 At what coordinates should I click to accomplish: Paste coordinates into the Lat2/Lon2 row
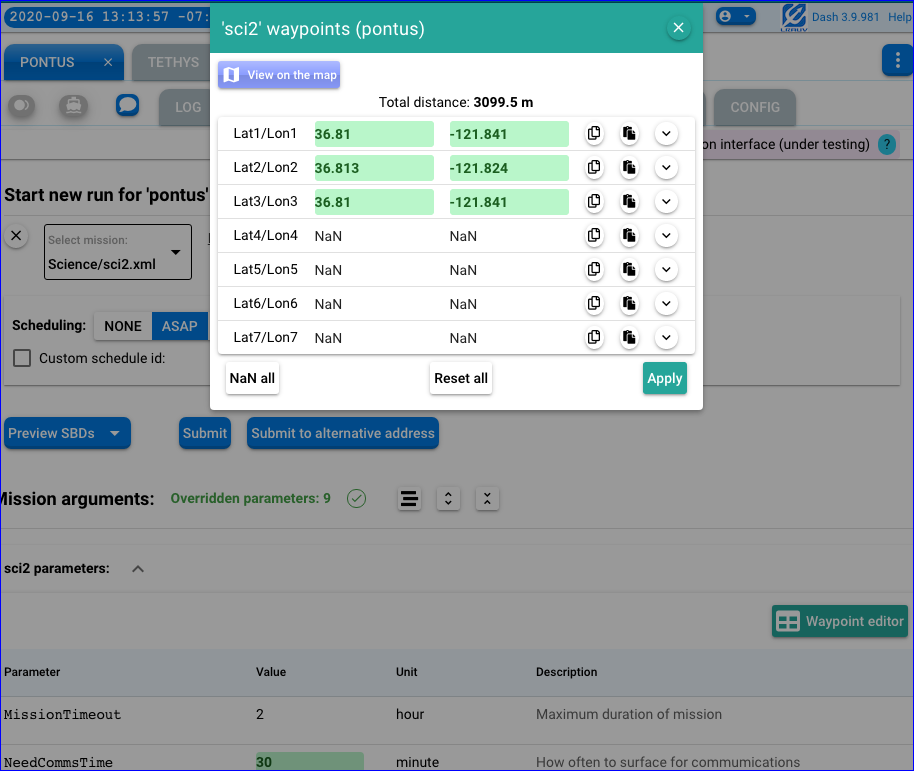pos(629,168)
